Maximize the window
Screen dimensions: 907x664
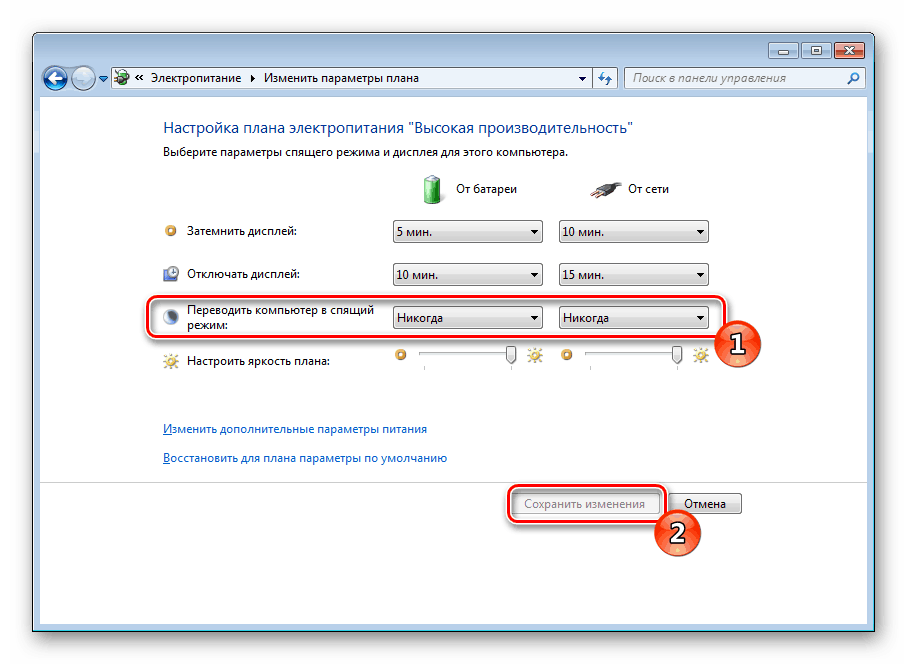pos(816,51)
